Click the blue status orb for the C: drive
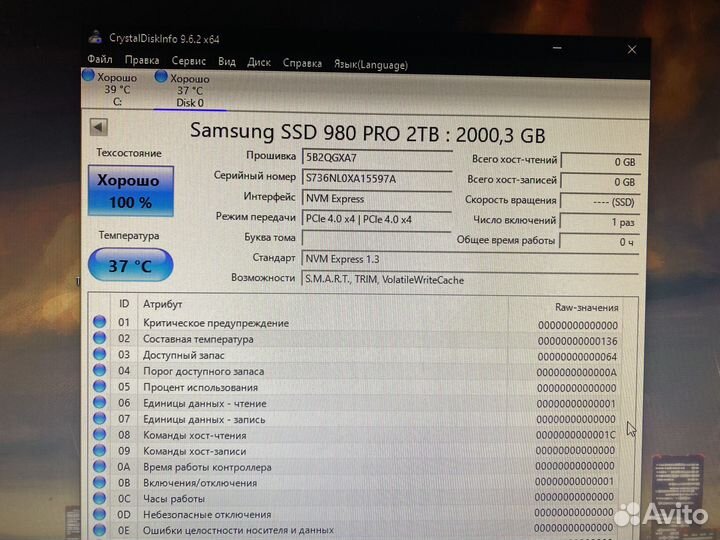The width and height of the screenshot is (720, 540). pos(88,75)
